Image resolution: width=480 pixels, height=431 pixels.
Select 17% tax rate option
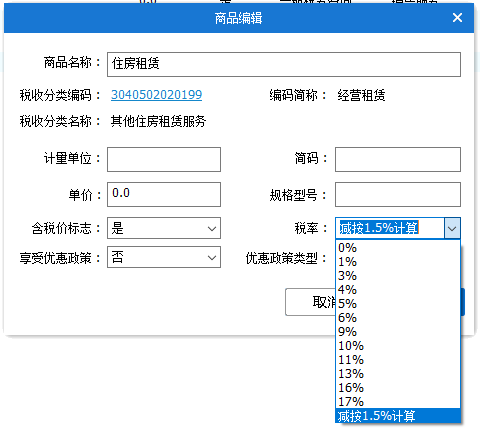click(x=398, y=402)
